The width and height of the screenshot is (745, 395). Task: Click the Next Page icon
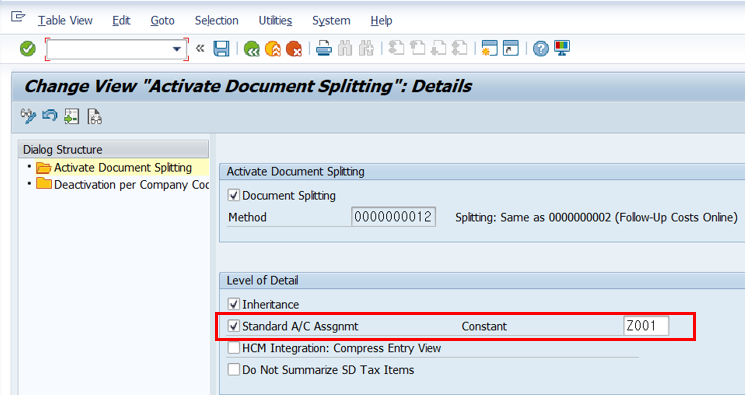pos(439,48)
